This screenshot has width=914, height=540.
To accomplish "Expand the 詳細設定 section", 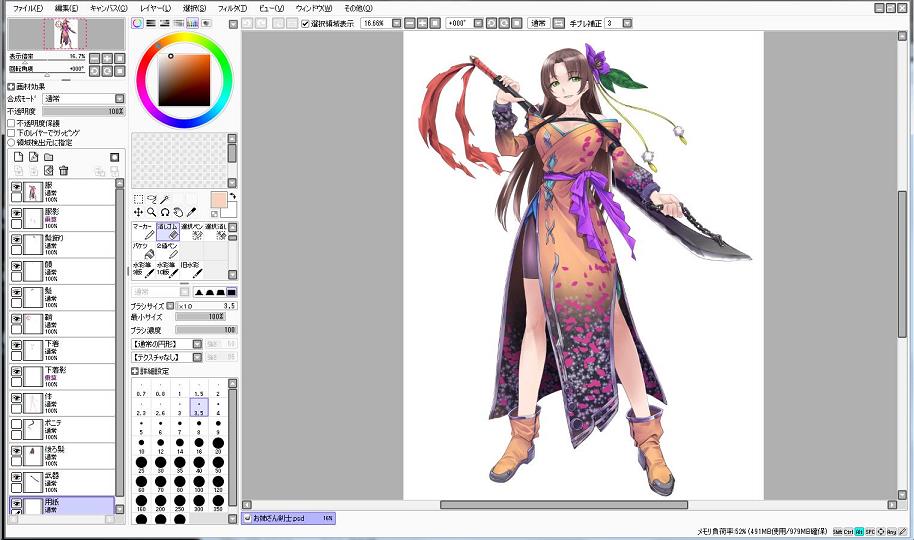I will tap(135, 371).
